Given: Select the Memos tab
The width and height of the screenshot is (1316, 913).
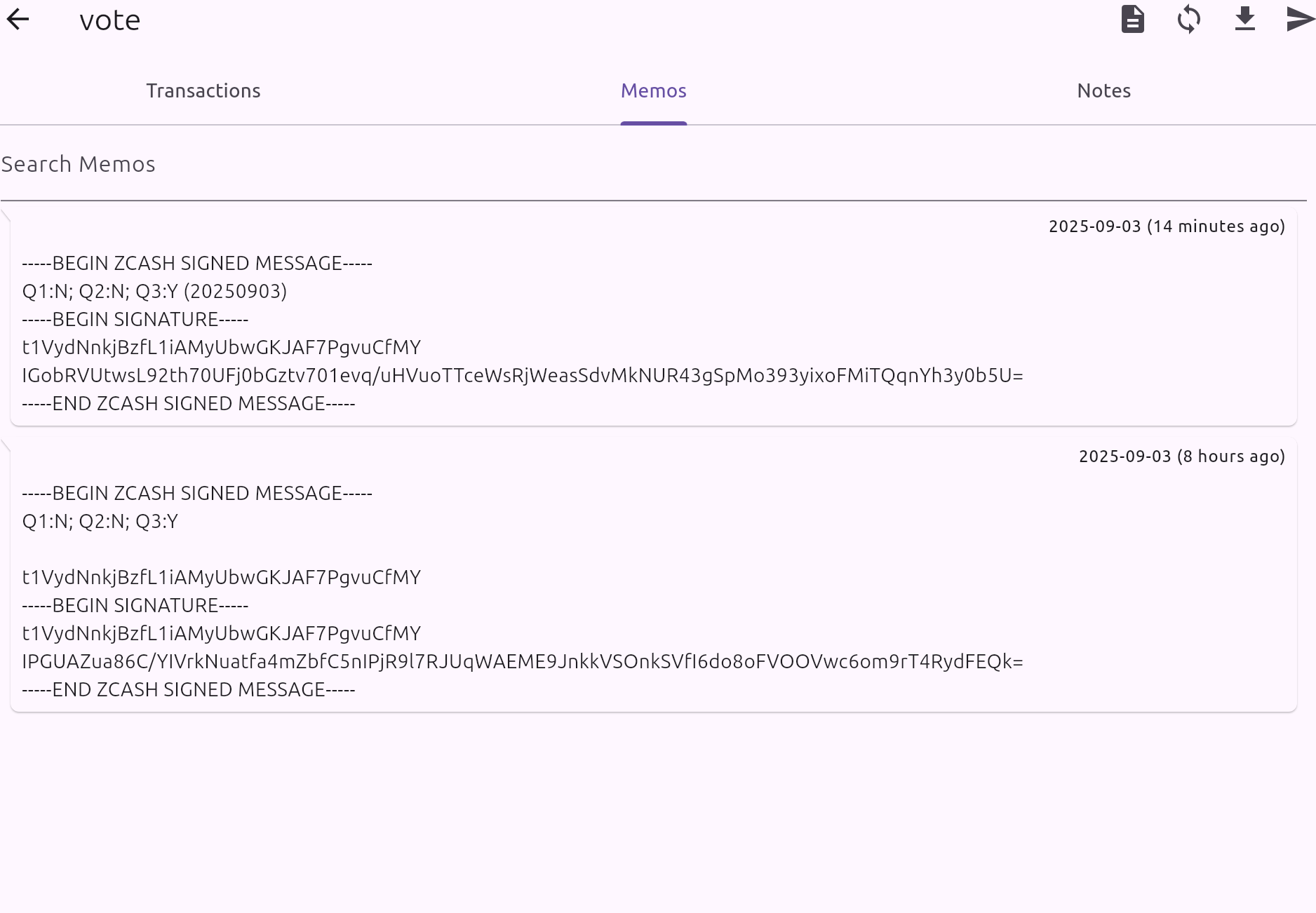Looking at the screenshot, I should coord(653,91).
